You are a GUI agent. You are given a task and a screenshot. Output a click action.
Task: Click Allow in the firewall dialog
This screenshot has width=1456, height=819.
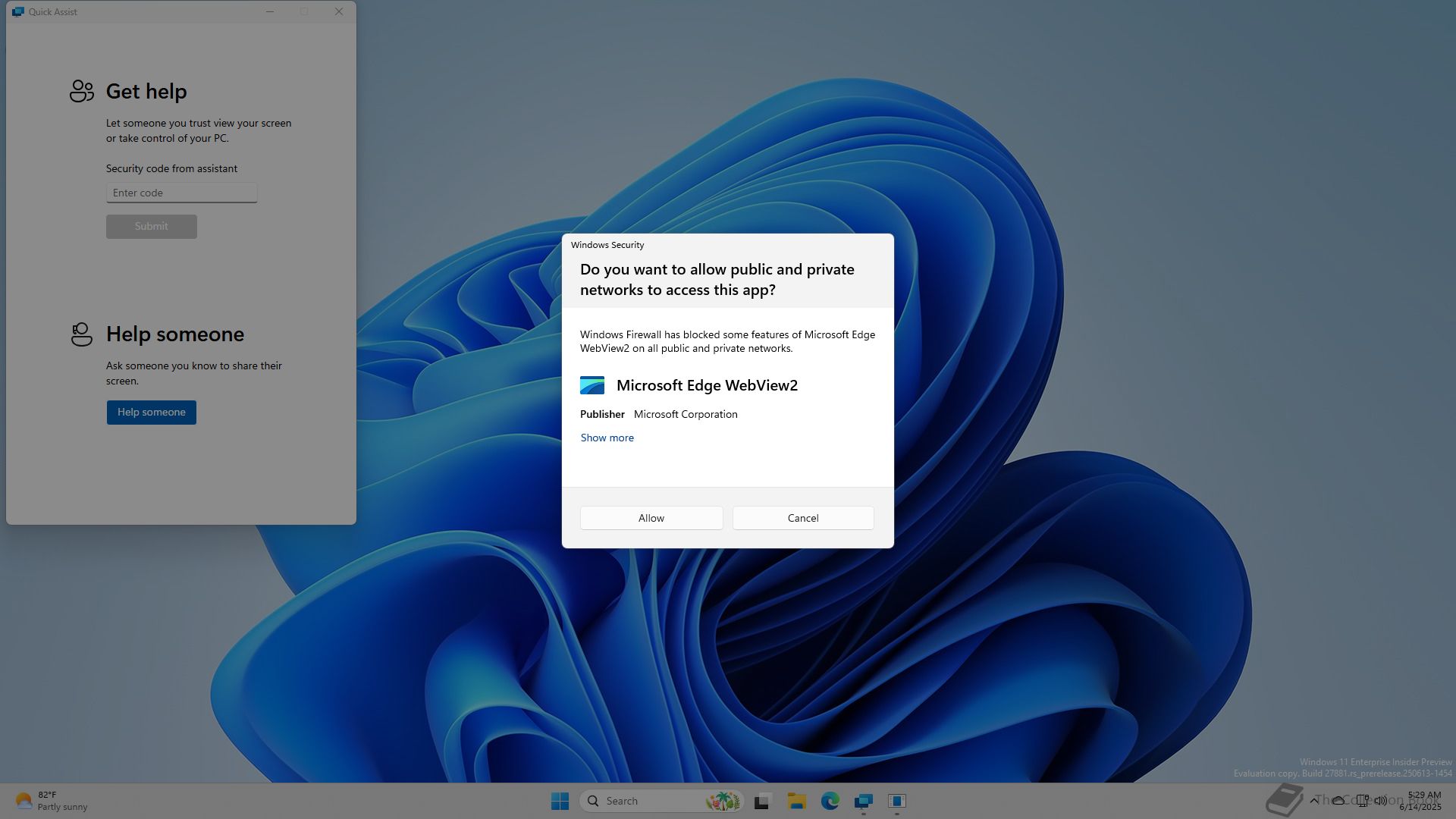pyautogui.click(x=651, y=518)
